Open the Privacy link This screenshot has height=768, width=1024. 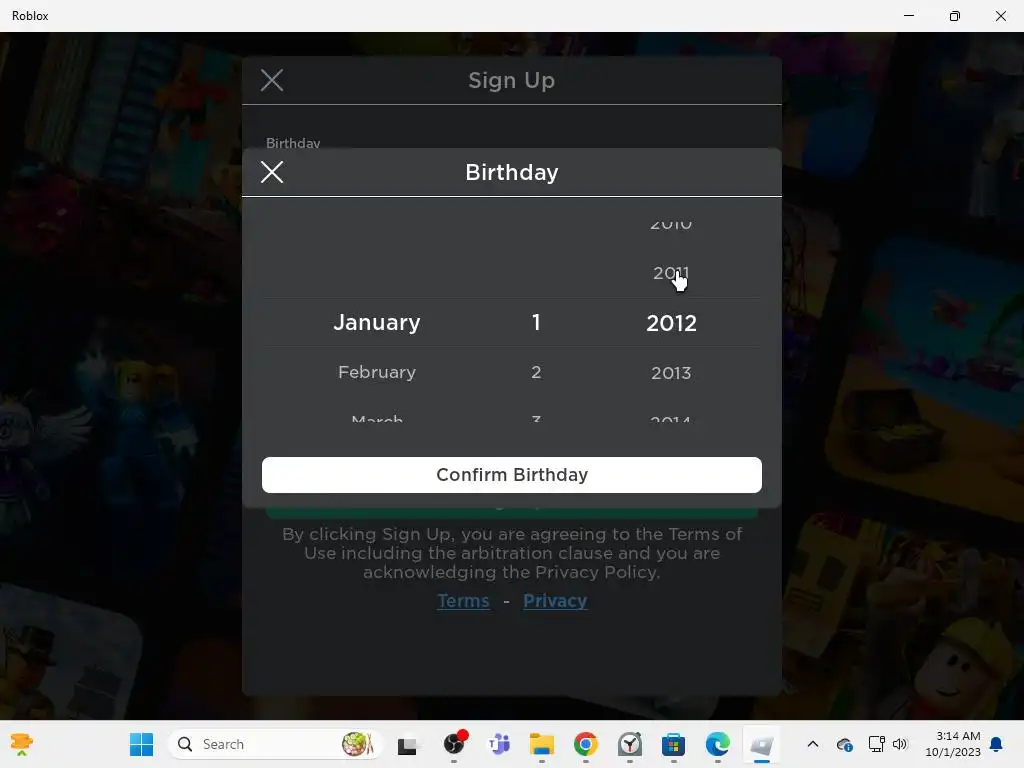[555, 601]
